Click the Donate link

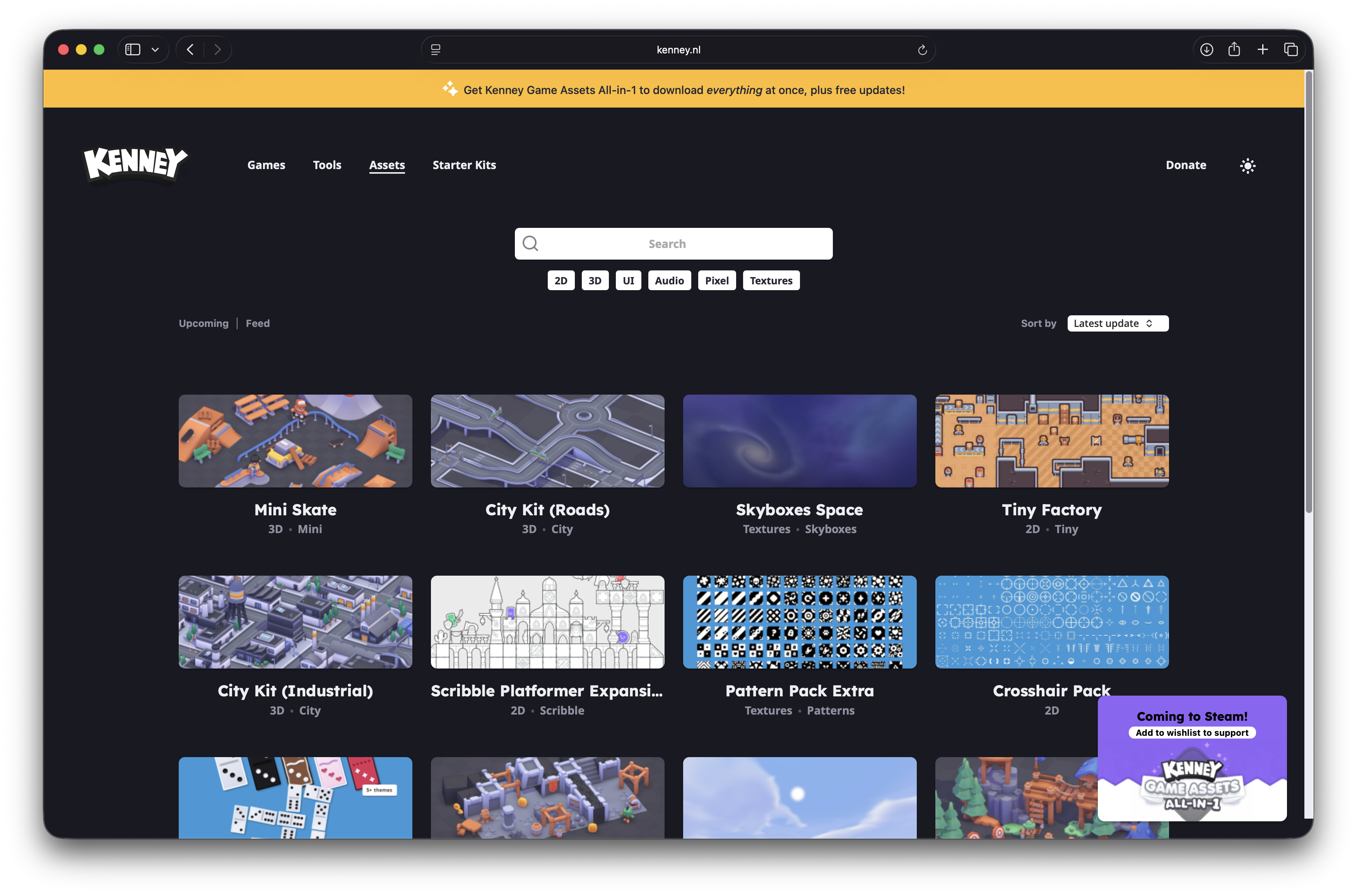pyautogui.click(x=1186, y=165)
